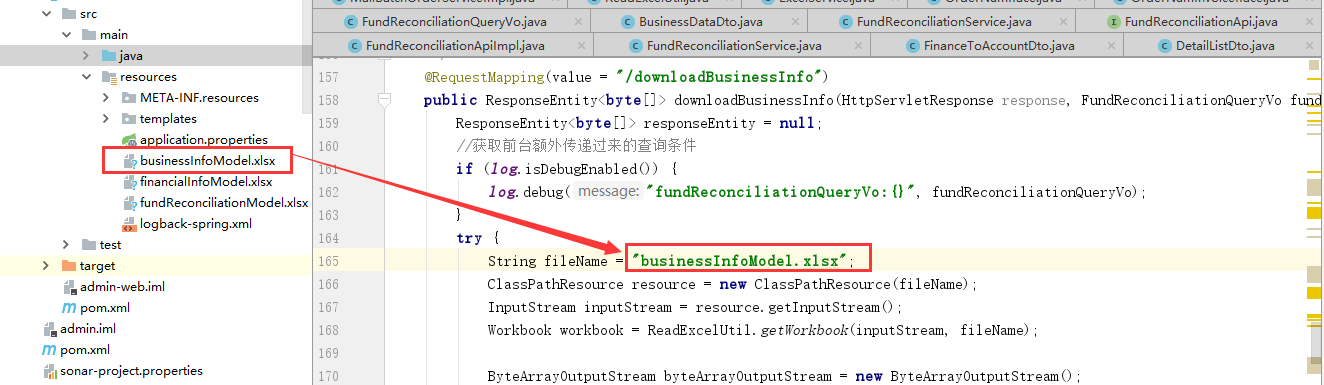Expand the test folder arrow
Viewport: 1324px width, 385px height.
coord(66,245)
